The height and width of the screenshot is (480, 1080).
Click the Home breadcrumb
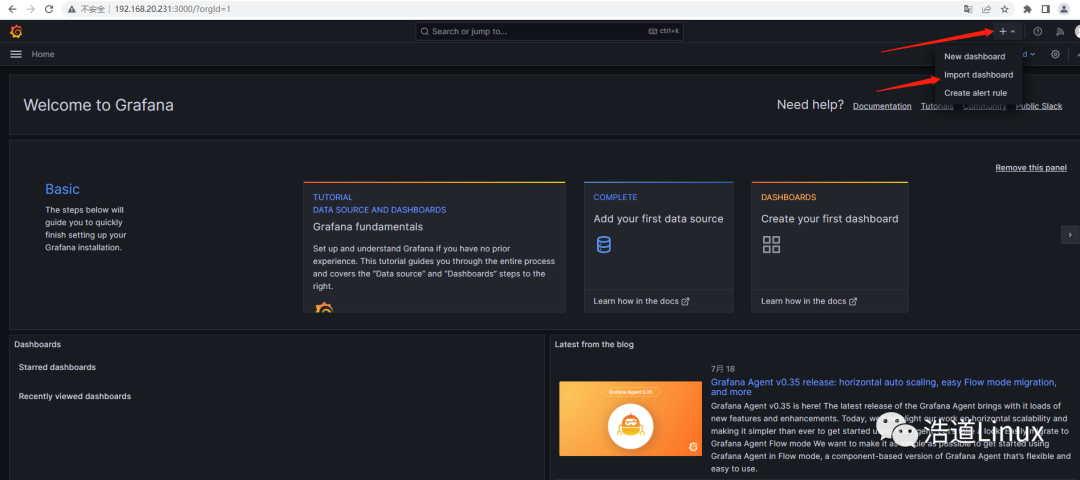point(43,54)
